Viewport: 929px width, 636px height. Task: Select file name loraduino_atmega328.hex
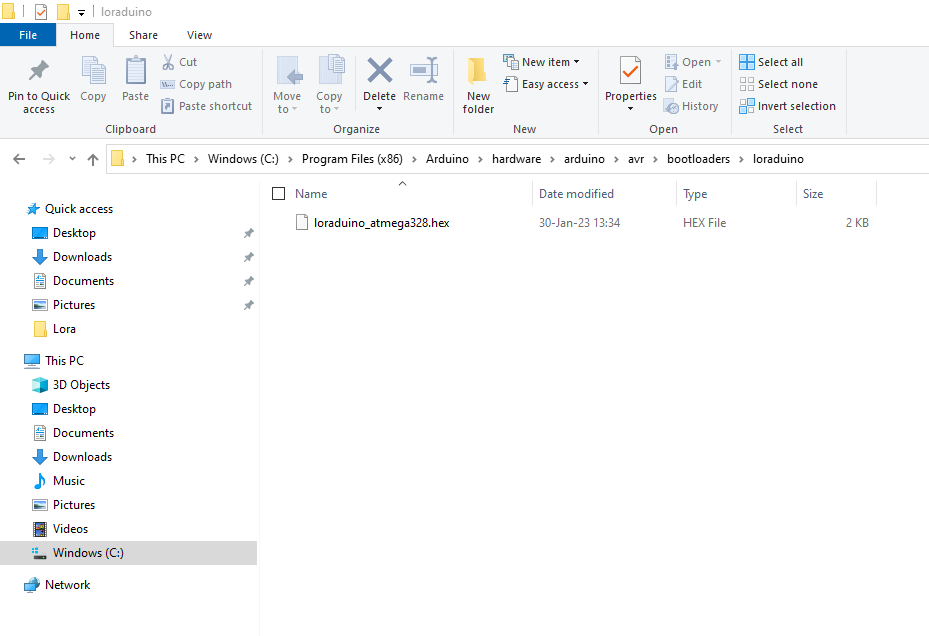382,223
